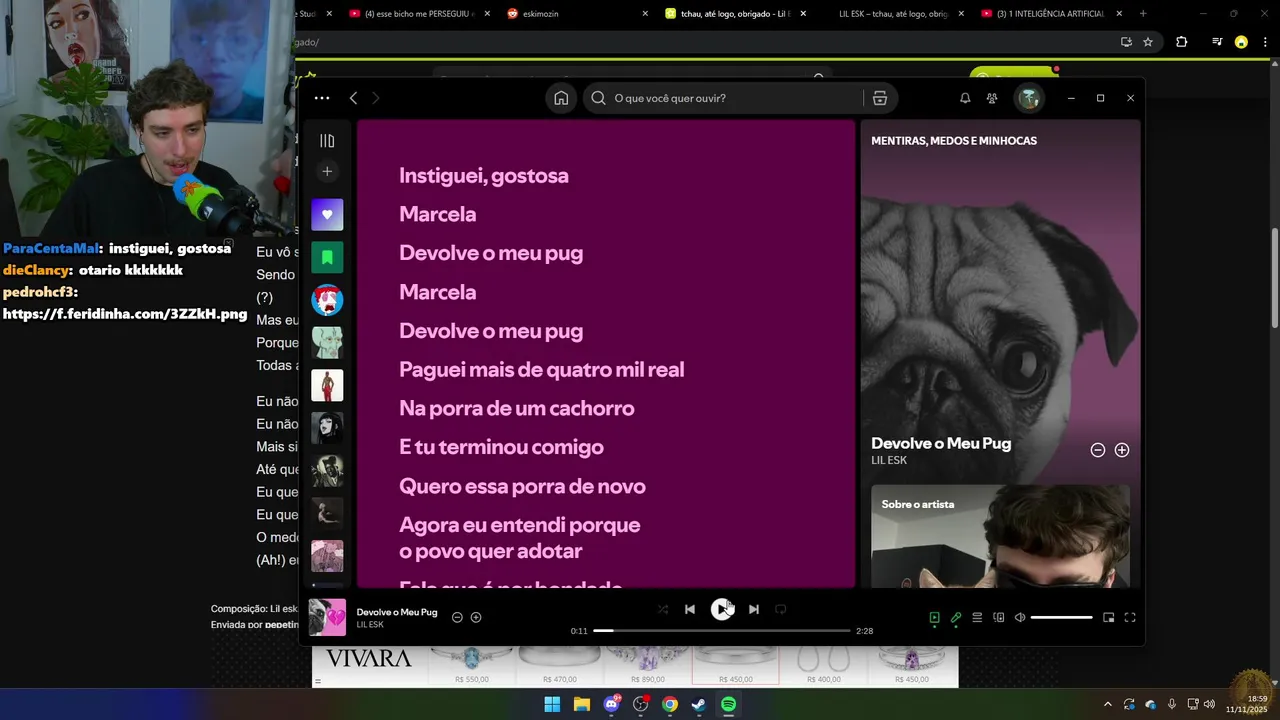Open now playing album cover thumbnail
Image resolution: width=1280 pixels, height=720 pixels.
click(x=327, y=617)
